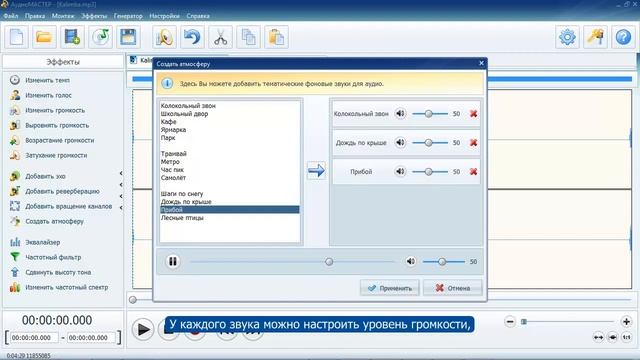Select Самолёт in sound list
This screenshot has width=640, height=360.
tap(173, 178)
